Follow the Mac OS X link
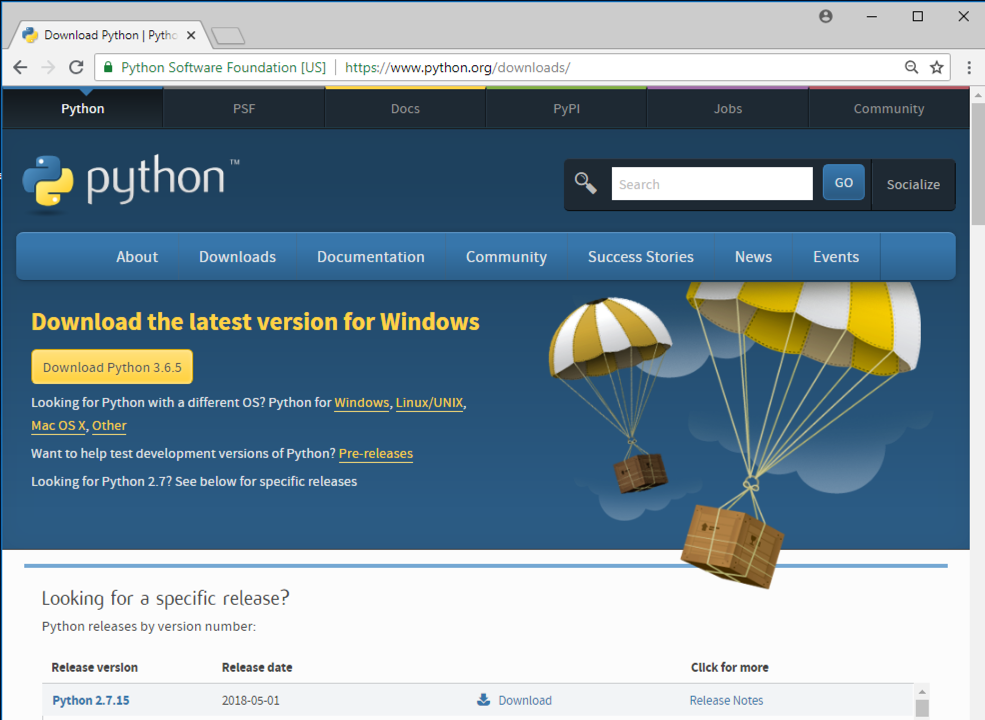The height and width of the screenshot is (720, 985). (x=58, y=425)
